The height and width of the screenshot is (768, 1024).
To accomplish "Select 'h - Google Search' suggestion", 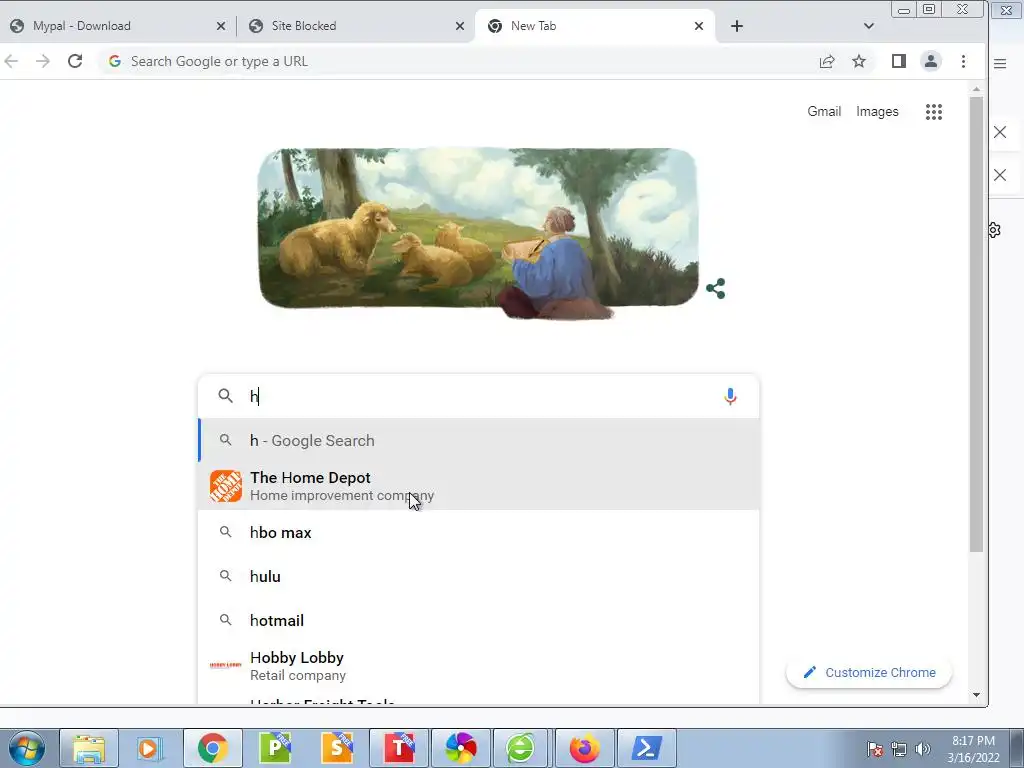I will pyautogui.click(x=479, y=441).
